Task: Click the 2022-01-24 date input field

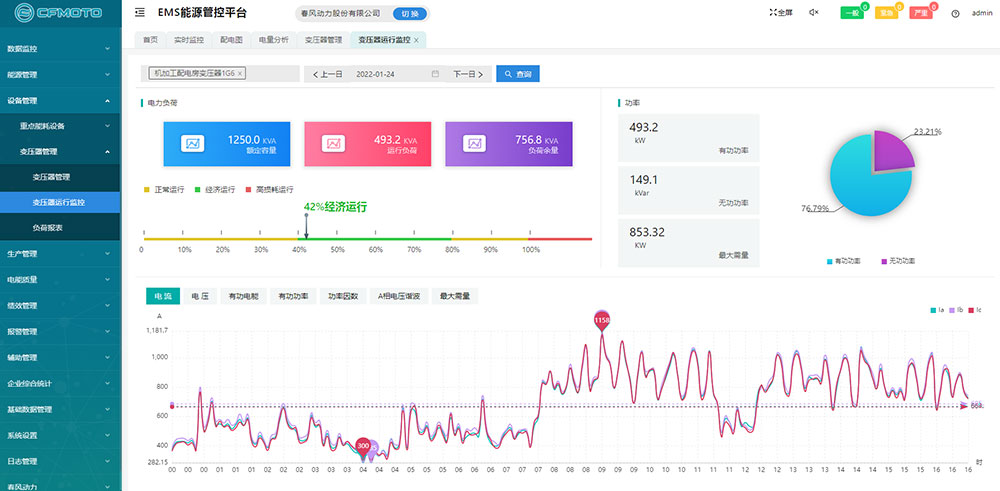Action: (x=398, y=74)
